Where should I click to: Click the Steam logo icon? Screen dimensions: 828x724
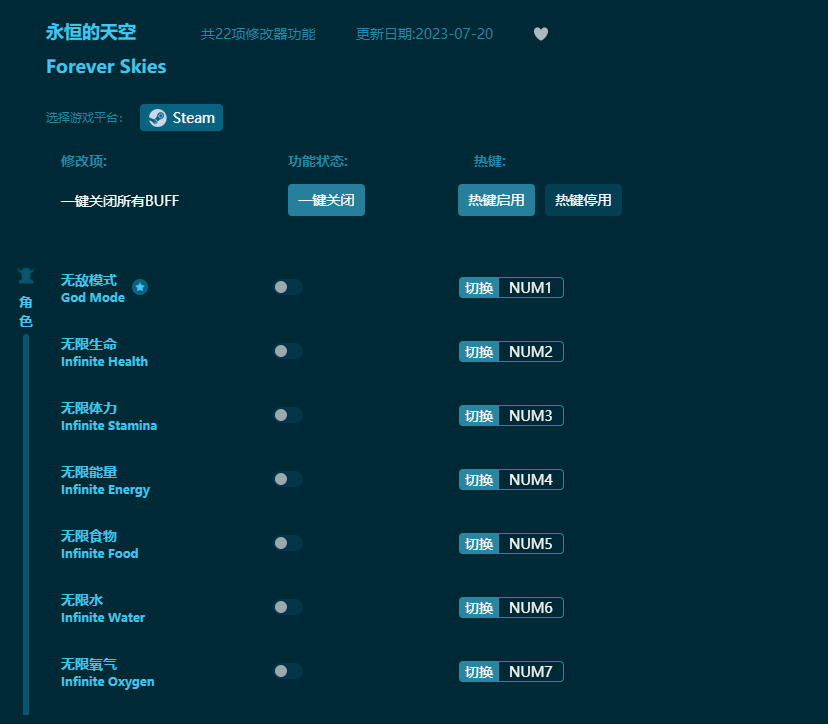[157, 117]
